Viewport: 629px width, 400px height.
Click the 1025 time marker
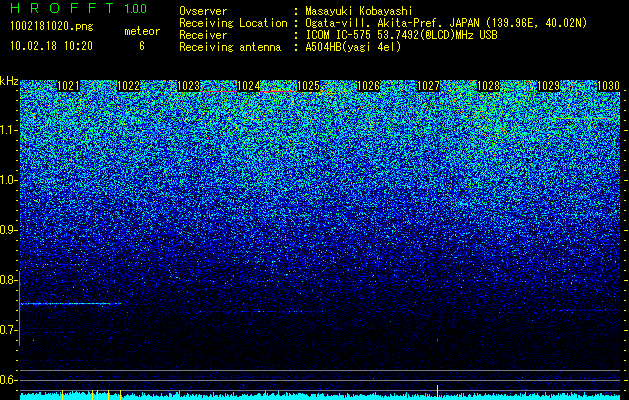(x=308, y=86)
